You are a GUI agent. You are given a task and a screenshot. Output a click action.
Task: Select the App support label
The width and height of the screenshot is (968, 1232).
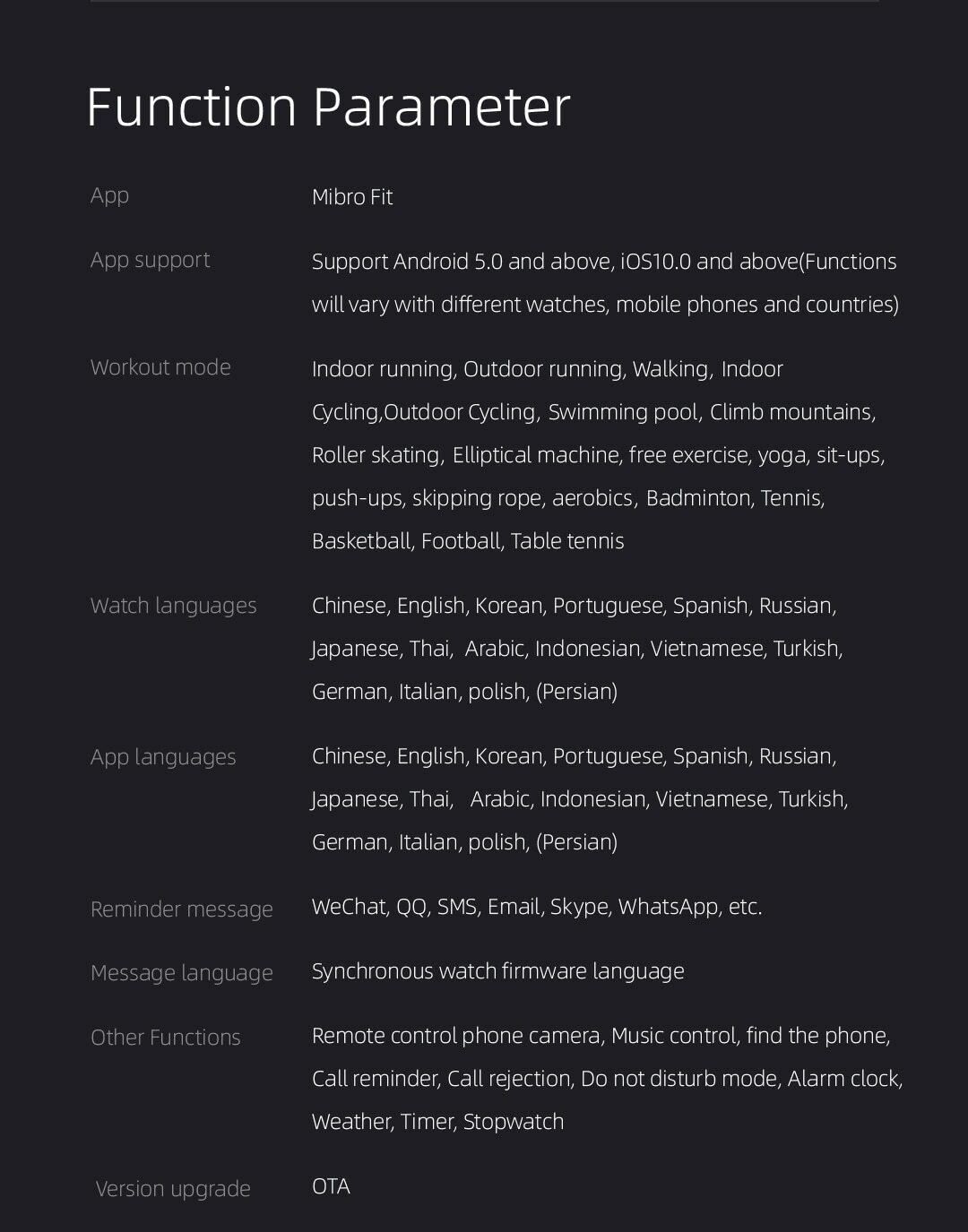coord(150,261)
